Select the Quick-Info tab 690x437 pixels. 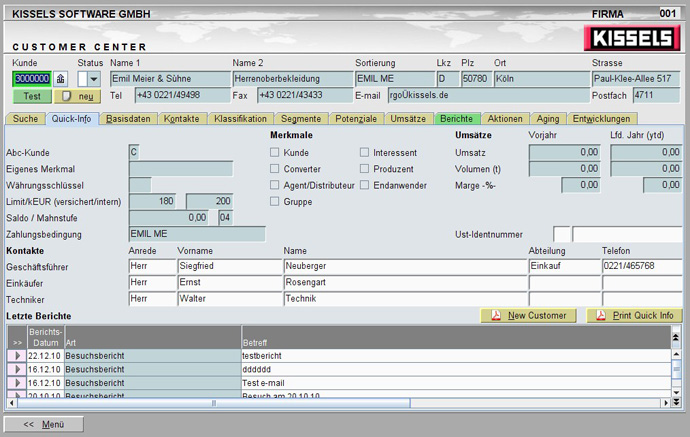point(71,119)
